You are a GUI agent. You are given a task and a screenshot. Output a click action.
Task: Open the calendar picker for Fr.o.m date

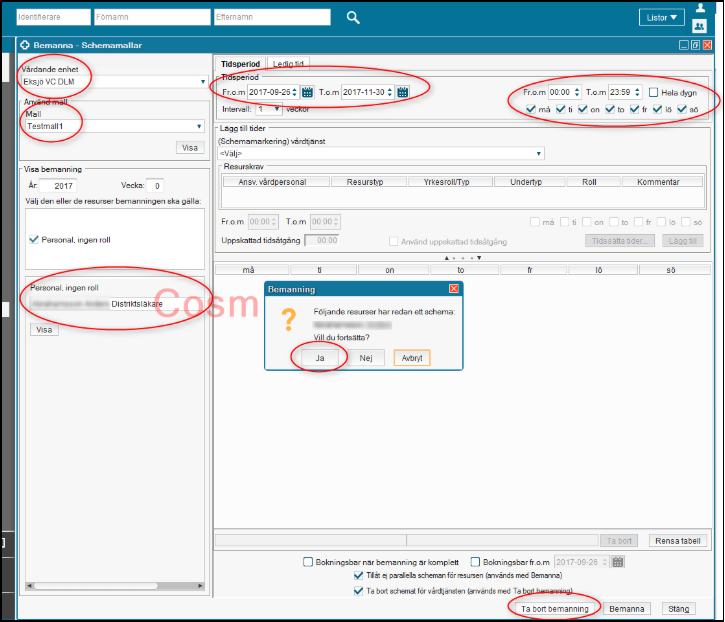[307, 92]
